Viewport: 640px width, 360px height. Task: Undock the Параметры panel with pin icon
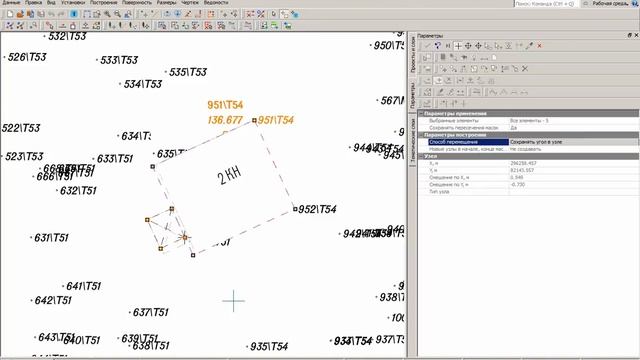[629, 36]
